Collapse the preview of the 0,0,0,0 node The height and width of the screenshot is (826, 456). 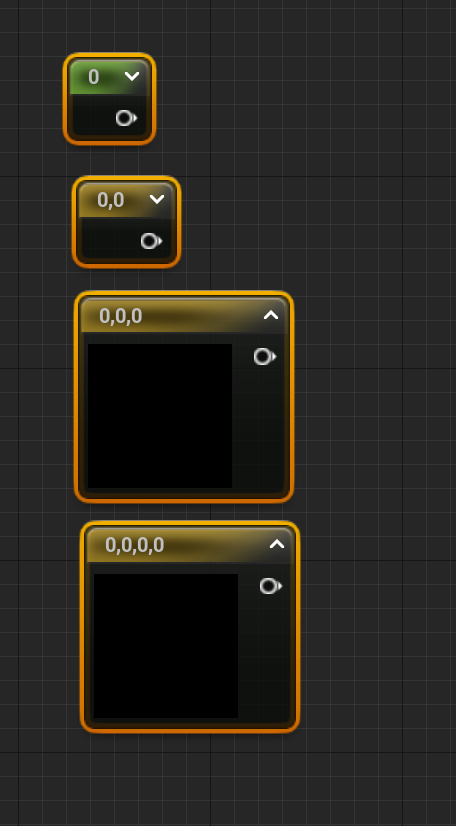tap(277, 544)
